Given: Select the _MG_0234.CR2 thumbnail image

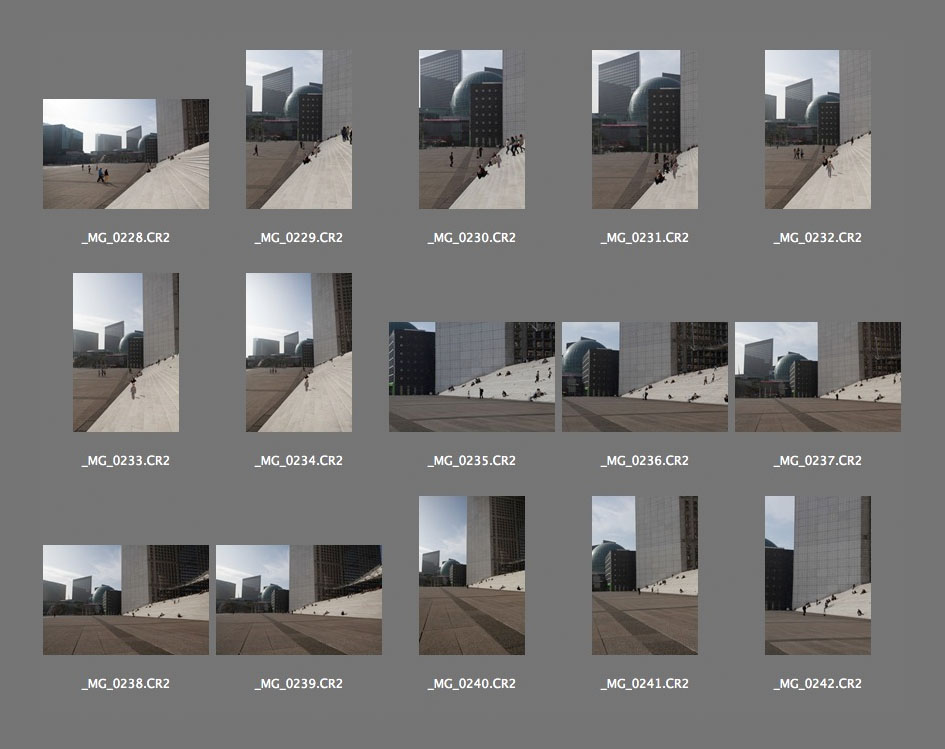Looking at the screenshot, I should pos(298,353).
